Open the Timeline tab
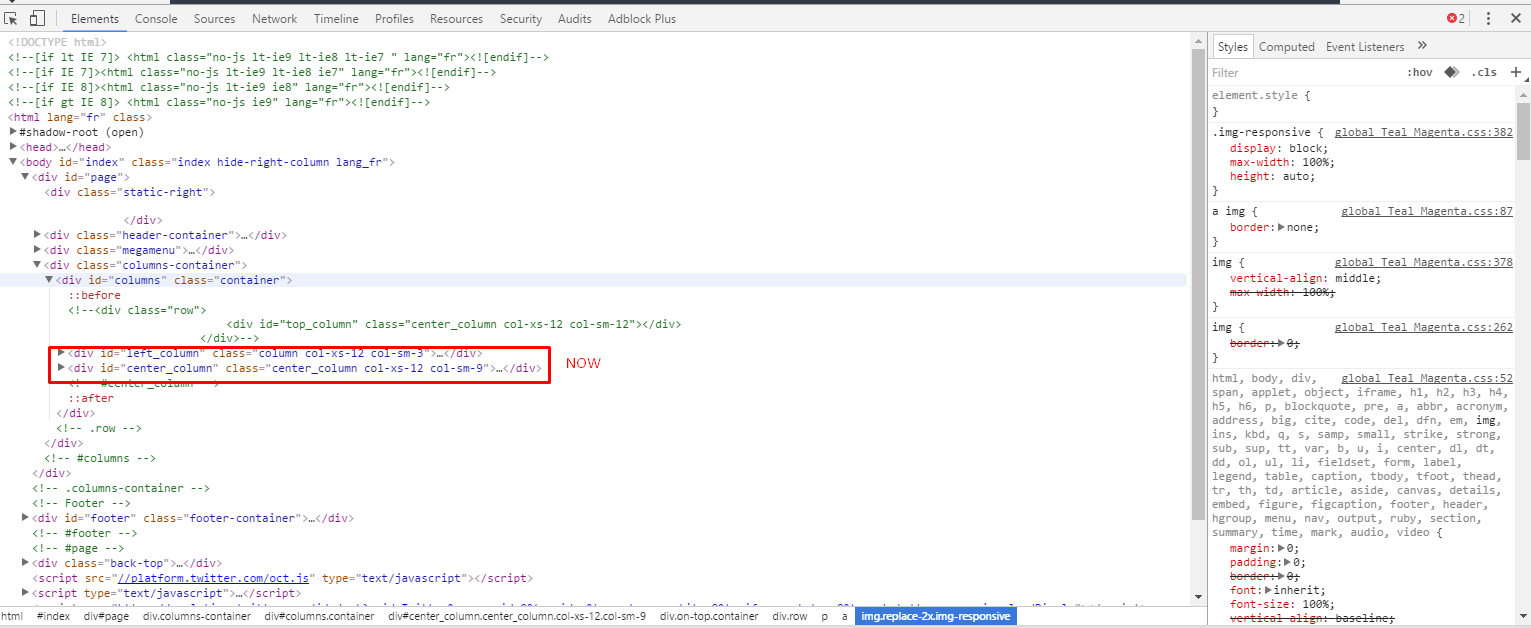The image size is (1531, 628). (336, 18)
